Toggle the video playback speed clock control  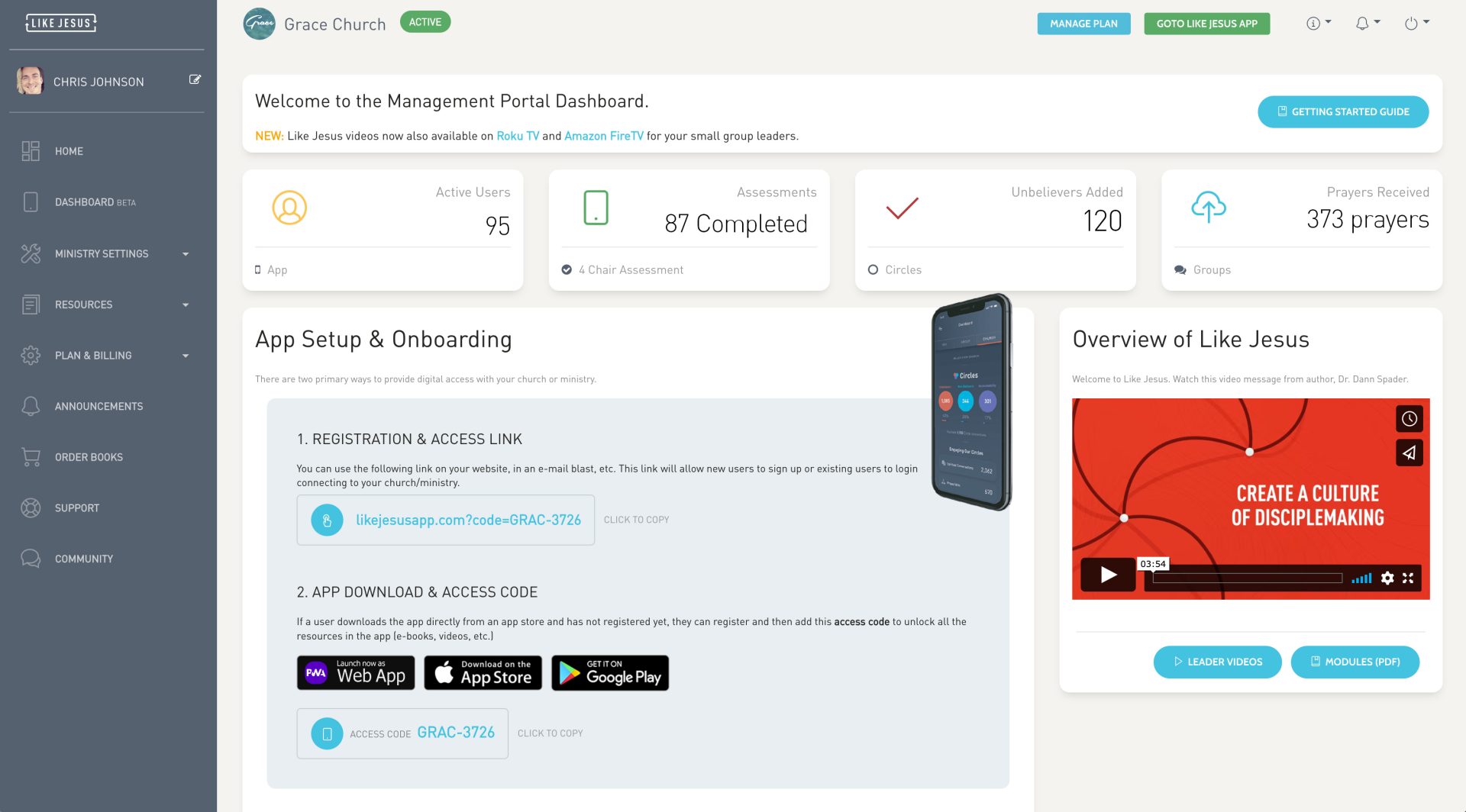click(x=1409, y=418)
